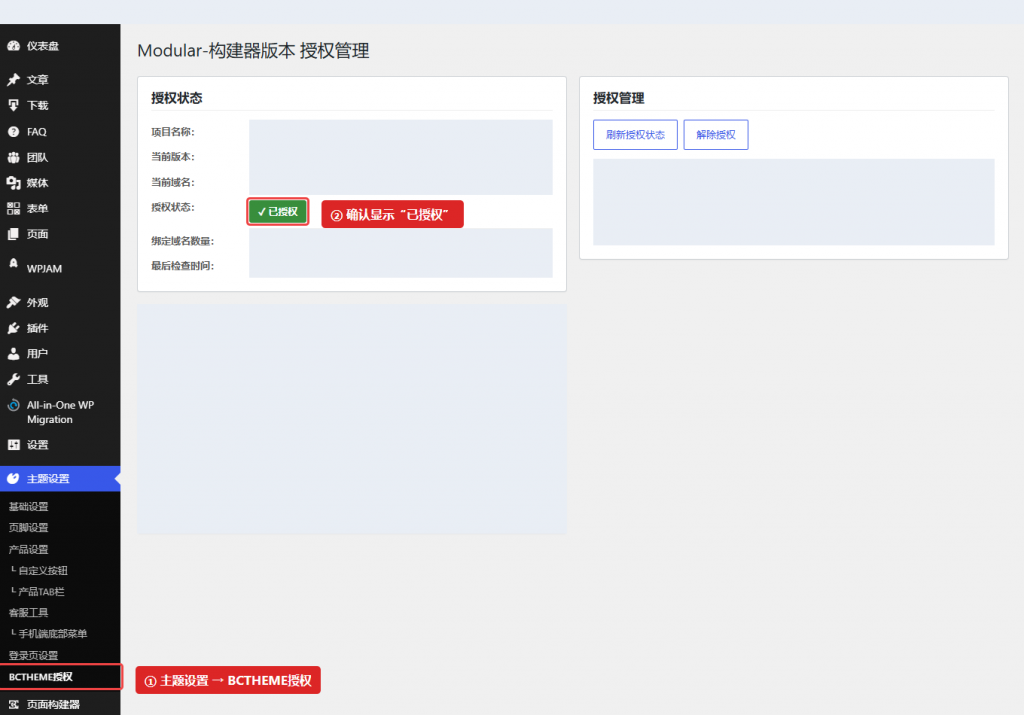
Task: Click the media icon beside 媒体
Action: [x=13, y=183]
